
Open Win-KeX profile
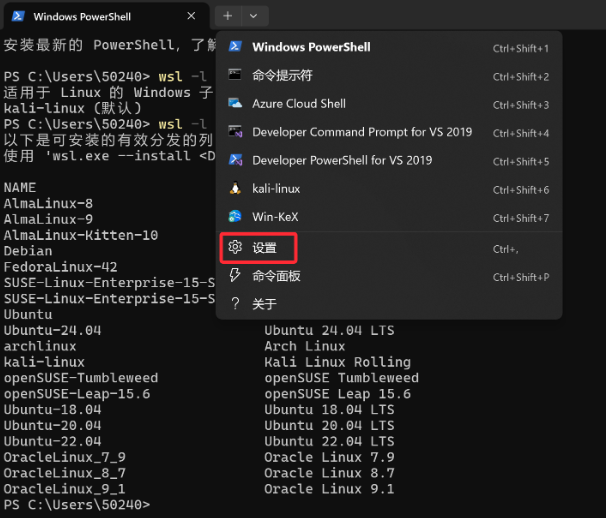tap(389, 217)
